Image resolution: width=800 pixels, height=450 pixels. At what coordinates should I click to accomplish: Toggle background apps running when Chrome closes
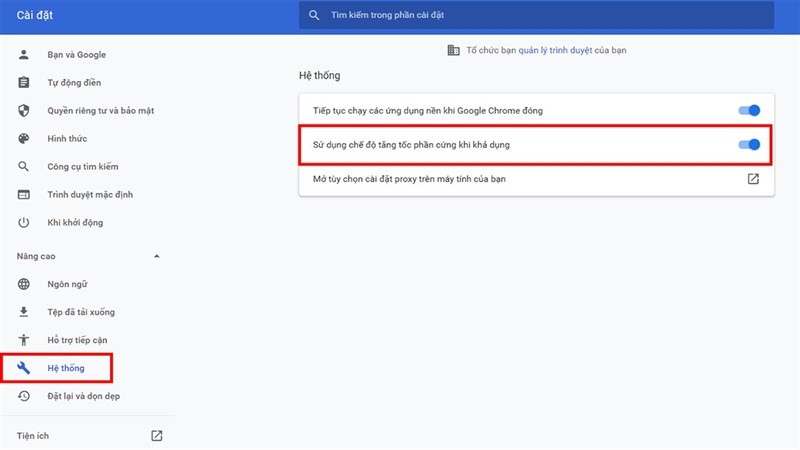[x=749, y=110]
